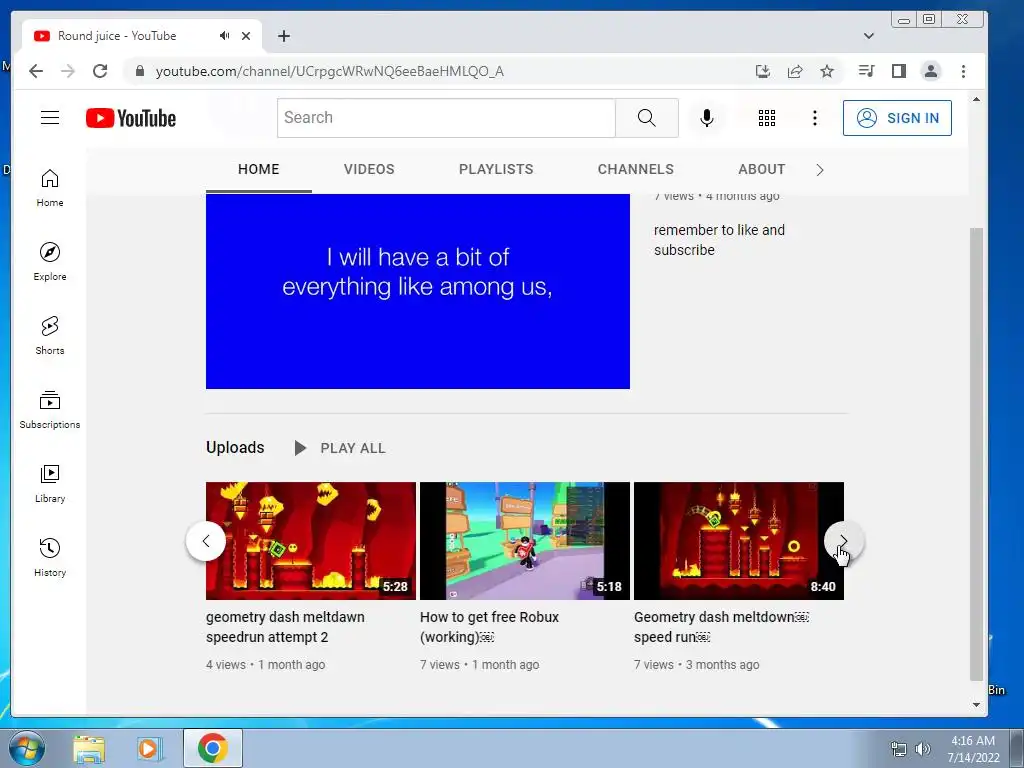Click the SIGN IN button
The height and width of the screenshot is (768, 1024).
(897, 118)
